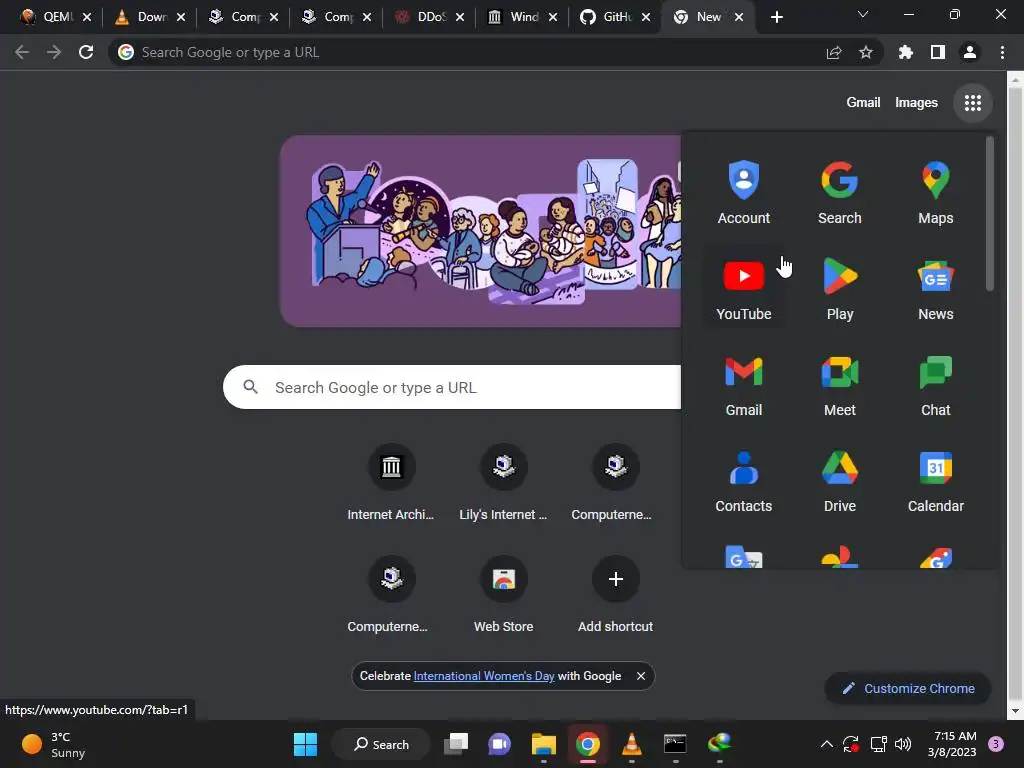Click the apps panel scrollbar
The image size is (1024, 768).
click(989, 214)
